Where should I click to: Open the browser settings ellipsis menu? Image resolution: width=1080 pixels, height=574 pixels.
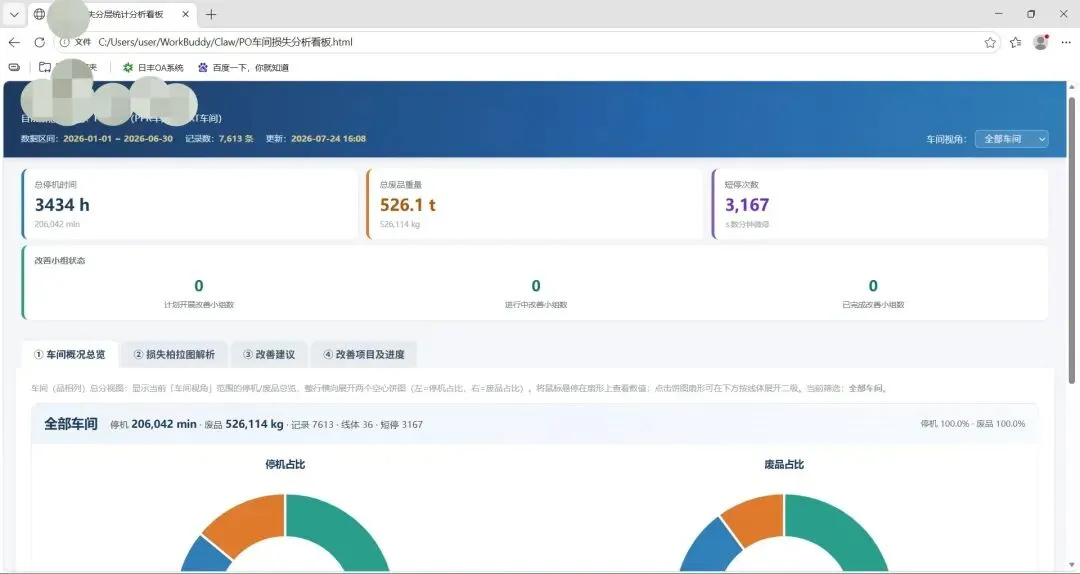[x=1065, y=43]
